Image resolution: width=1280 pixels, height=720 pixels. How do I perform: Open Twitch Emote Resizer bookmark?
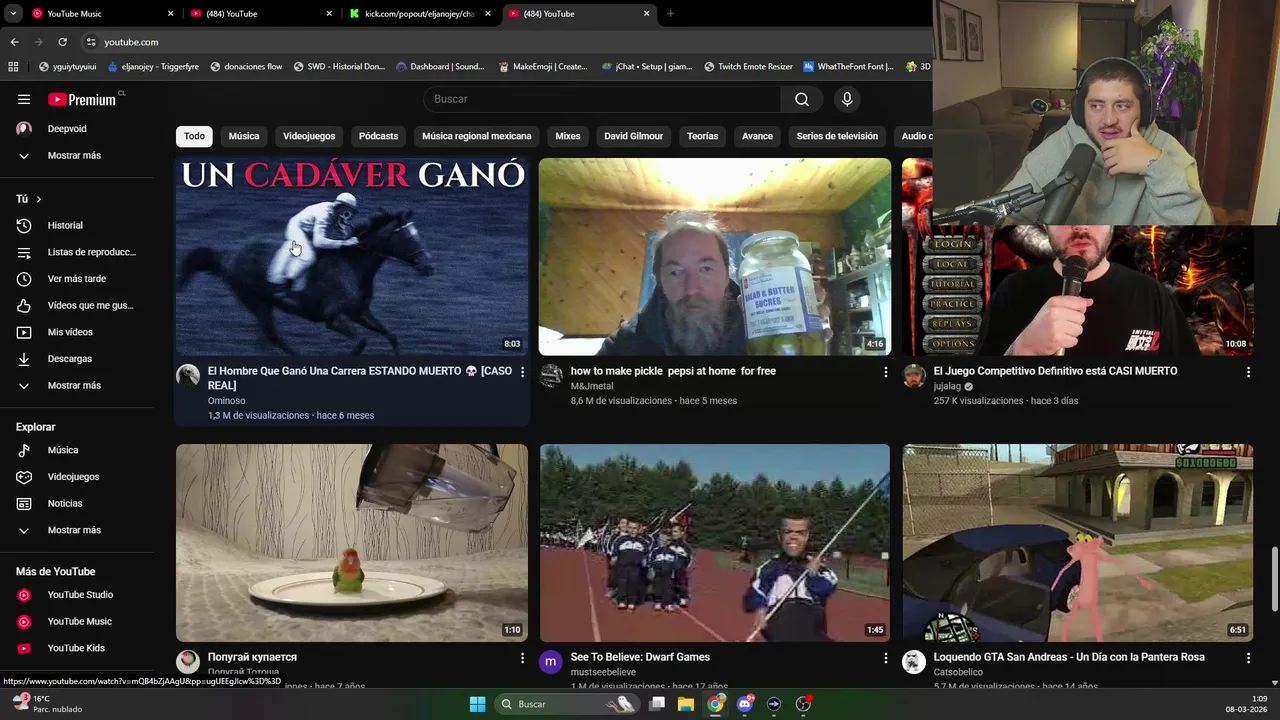point(748,67)
